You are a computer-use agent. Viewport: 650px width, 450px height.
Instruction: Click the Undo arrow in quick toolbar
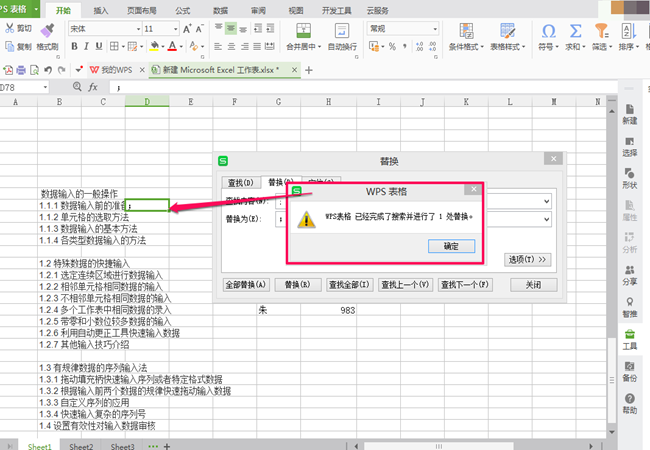point(48,70)
